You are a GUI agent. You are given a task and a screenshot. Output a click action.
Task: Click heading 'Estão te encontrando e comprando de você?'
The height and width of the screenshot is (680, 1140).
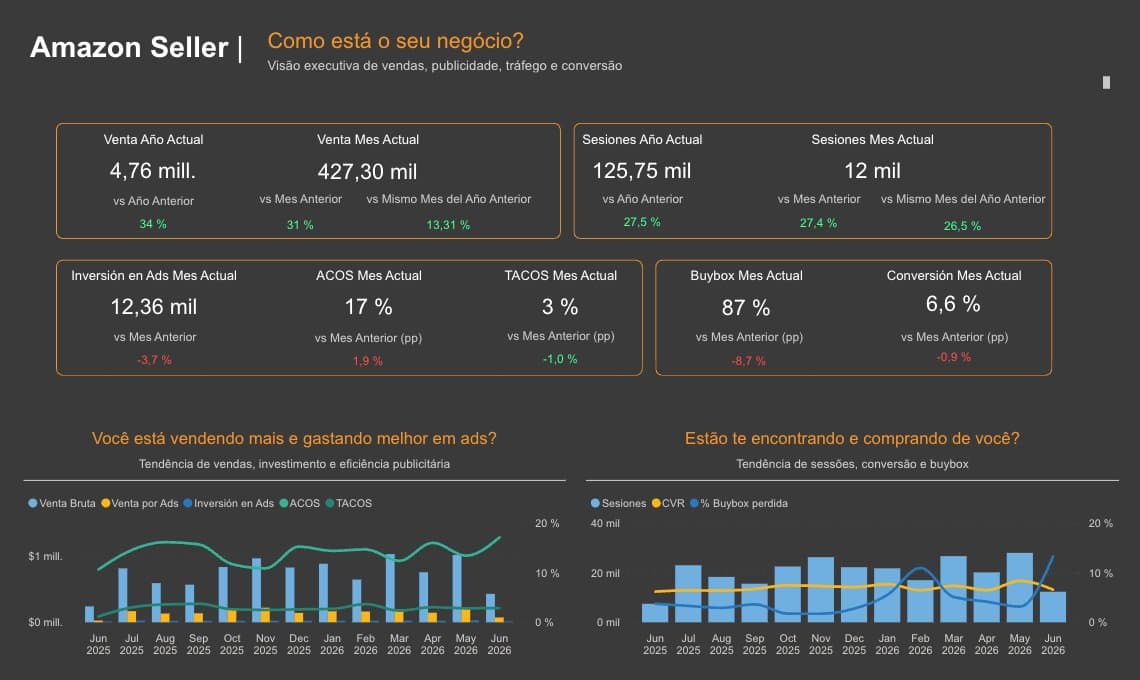point(852,439)
